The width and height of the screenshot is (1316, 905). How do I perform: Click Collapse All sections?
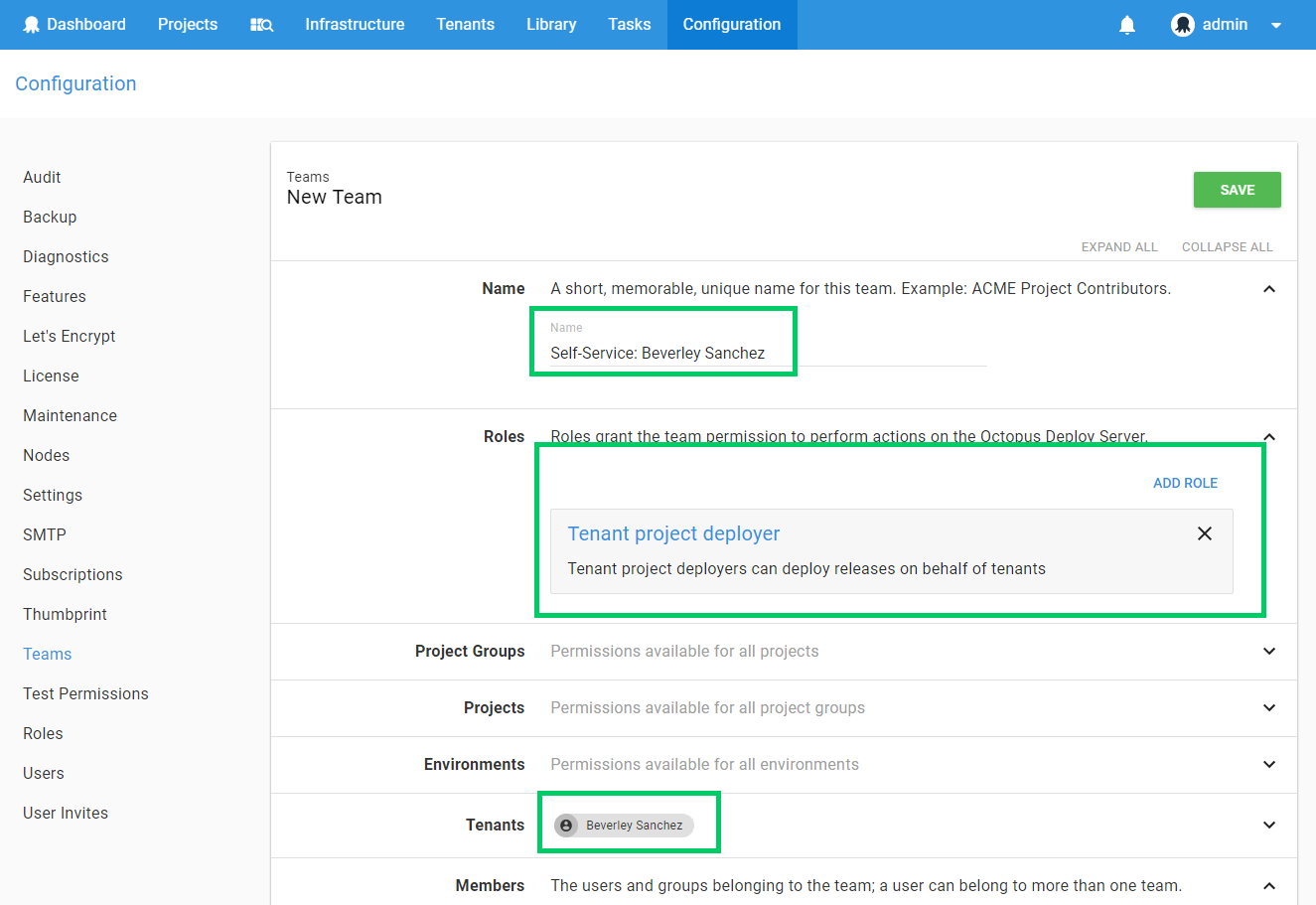click(1228, 247)
